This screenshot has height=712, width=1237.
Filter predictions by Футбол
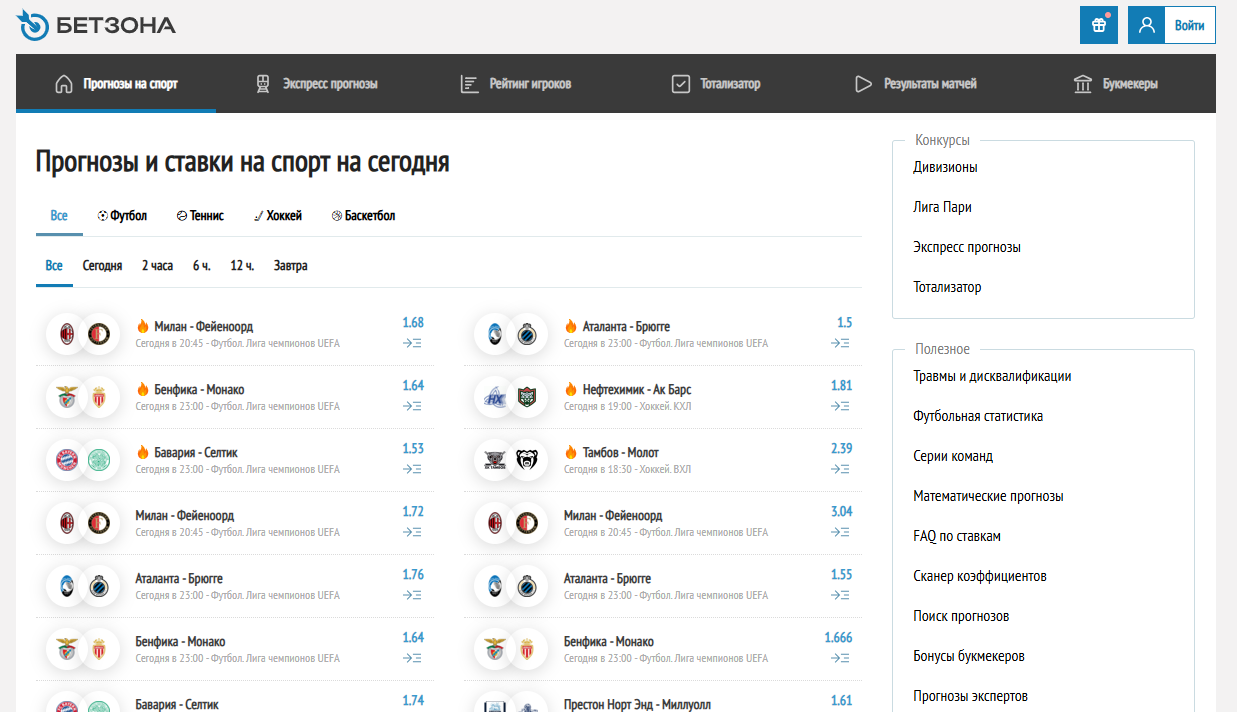(122, 216)
